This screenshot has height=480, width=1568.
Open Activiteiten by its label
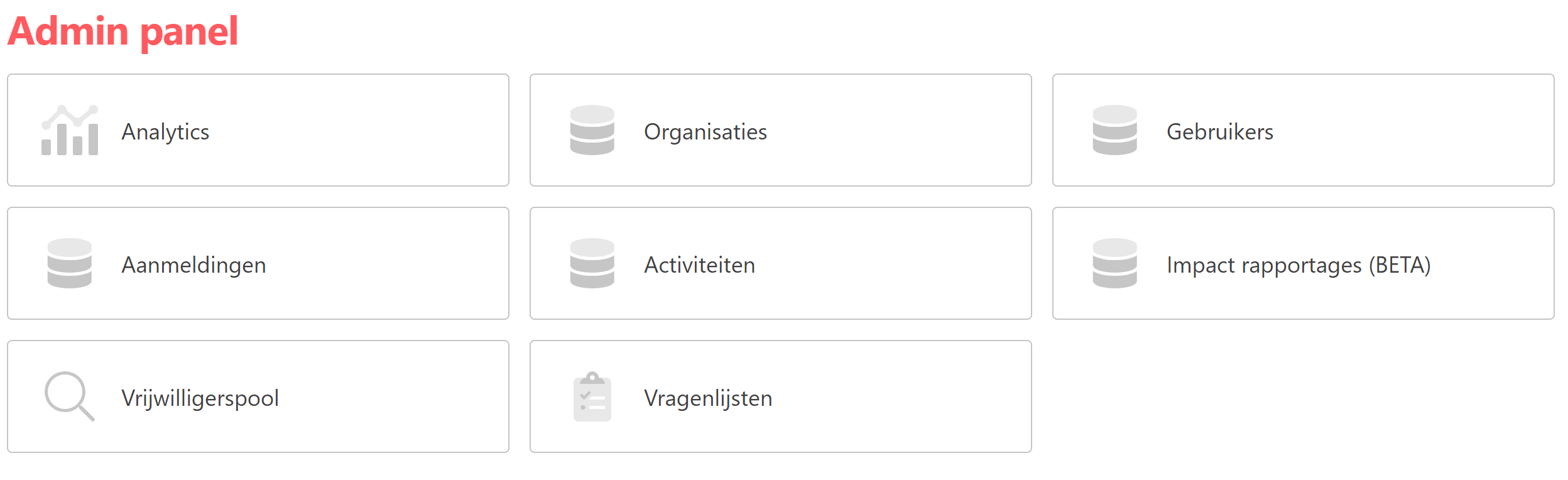(699, 265)
